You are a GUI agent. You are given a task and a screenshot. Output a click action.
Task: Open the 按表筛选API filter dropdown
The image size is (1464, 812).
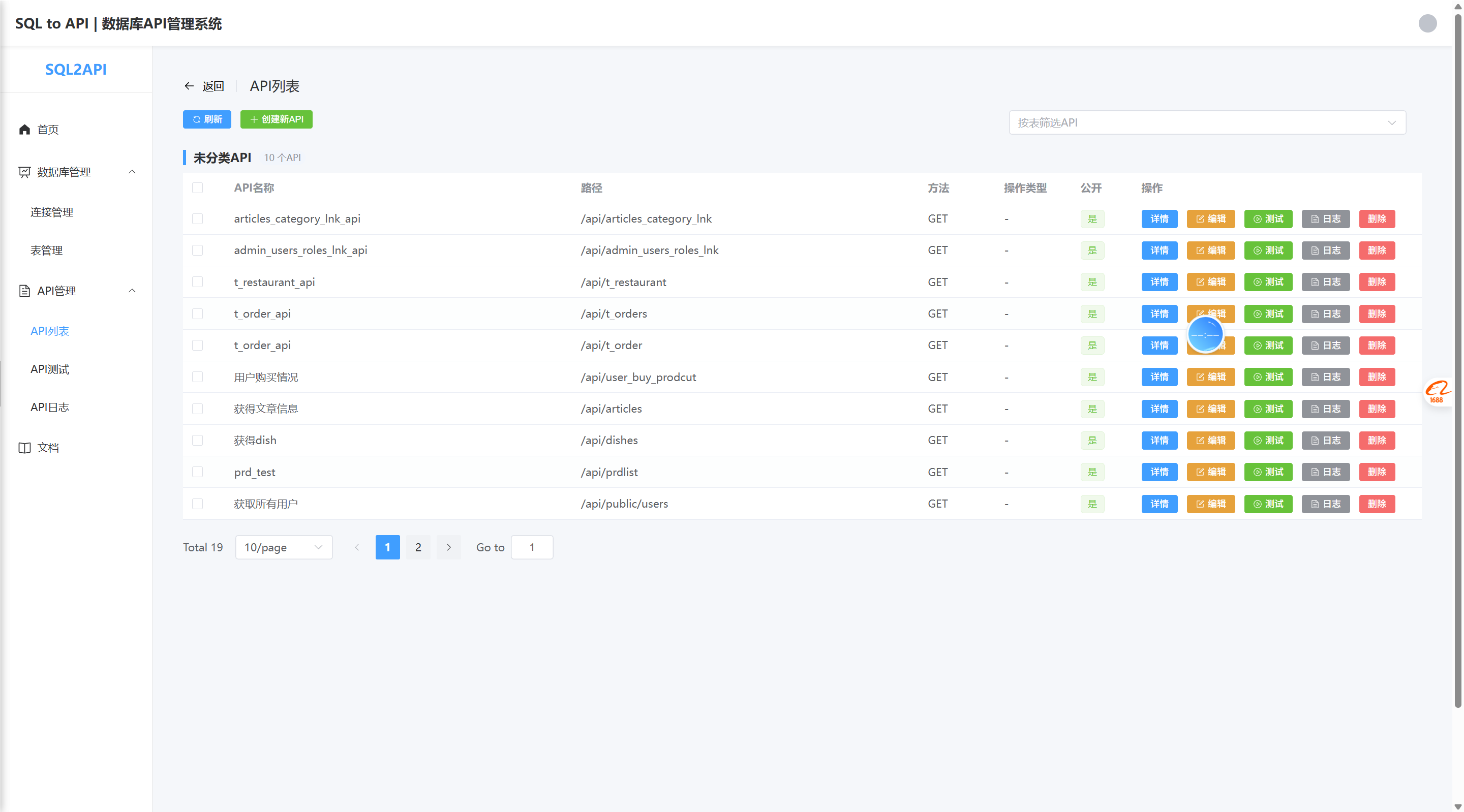tap(1207, 123)
